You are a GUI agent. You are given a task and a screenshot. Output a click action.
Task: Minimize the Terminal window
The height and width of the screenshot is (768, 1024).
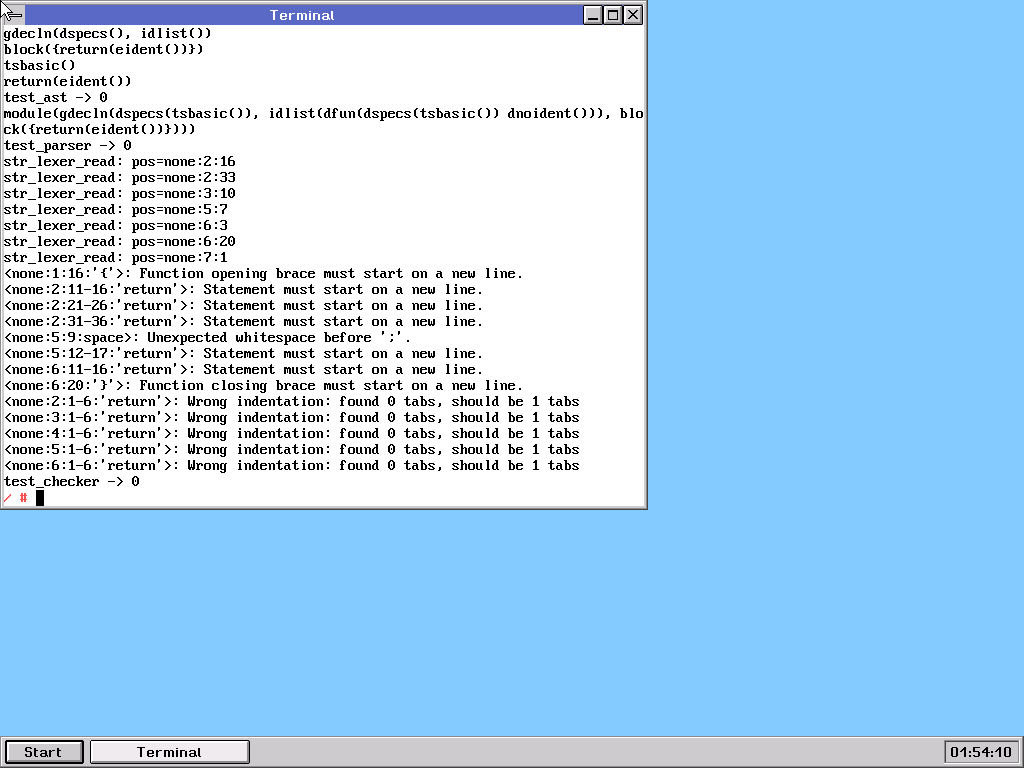point(594,15)
